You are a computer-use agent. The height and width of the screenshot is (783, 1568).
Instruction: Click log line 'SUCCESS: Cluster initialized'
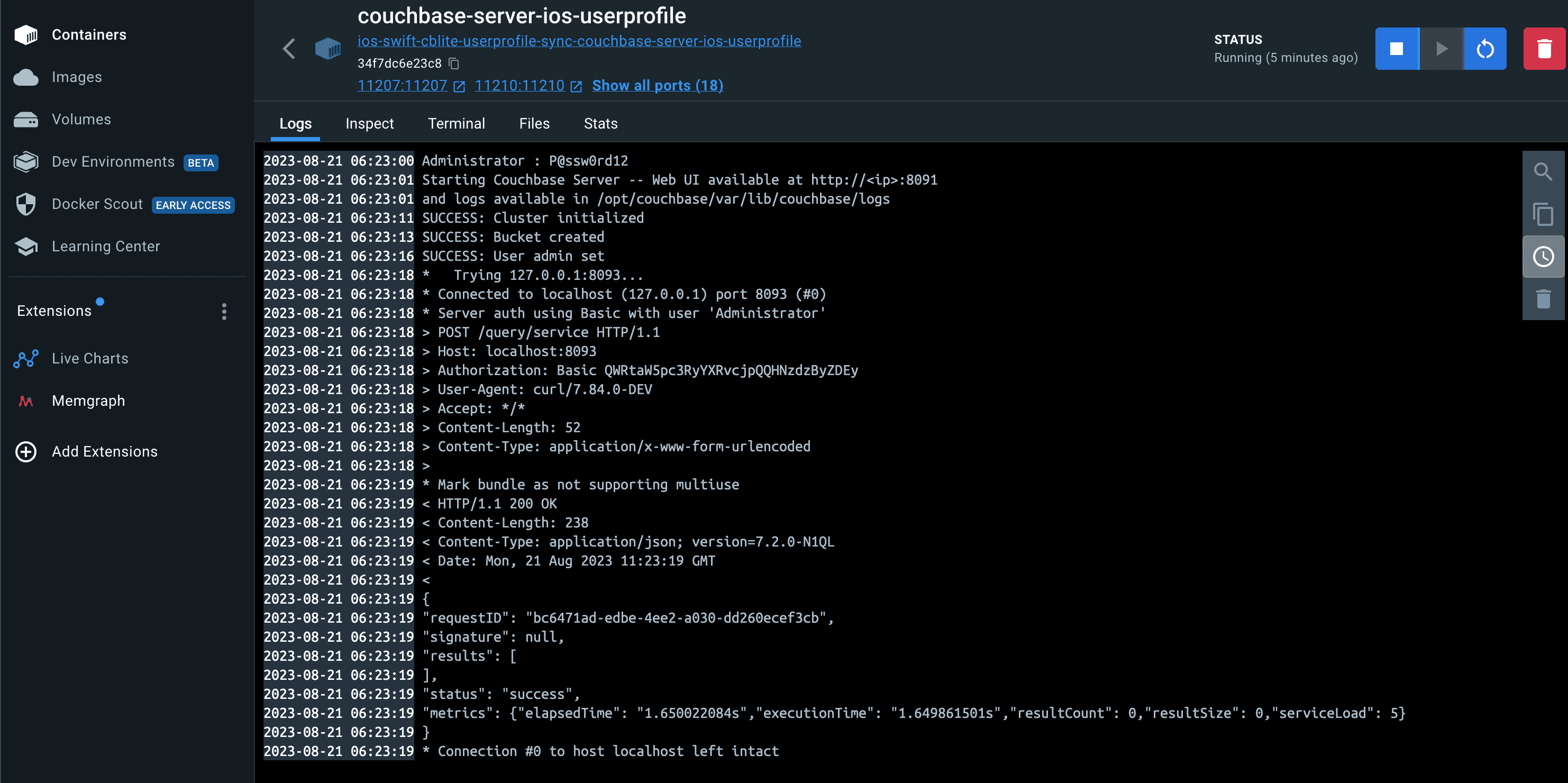click(533, 218)
